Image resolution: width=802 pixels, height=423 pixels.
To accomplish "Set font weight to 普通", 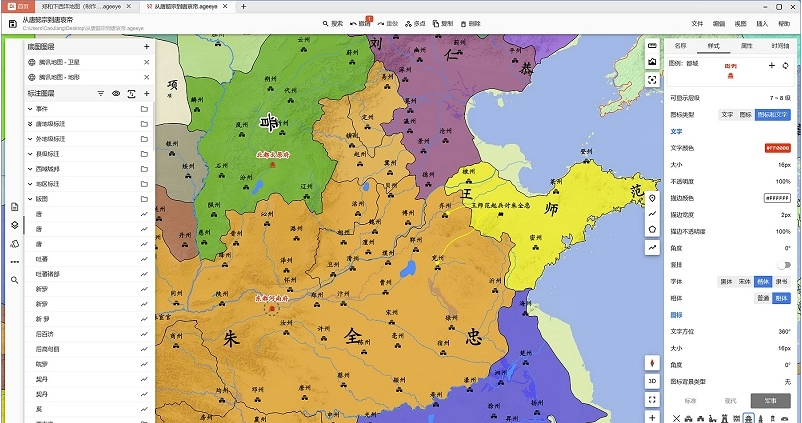I will click(x=763, y=298).
